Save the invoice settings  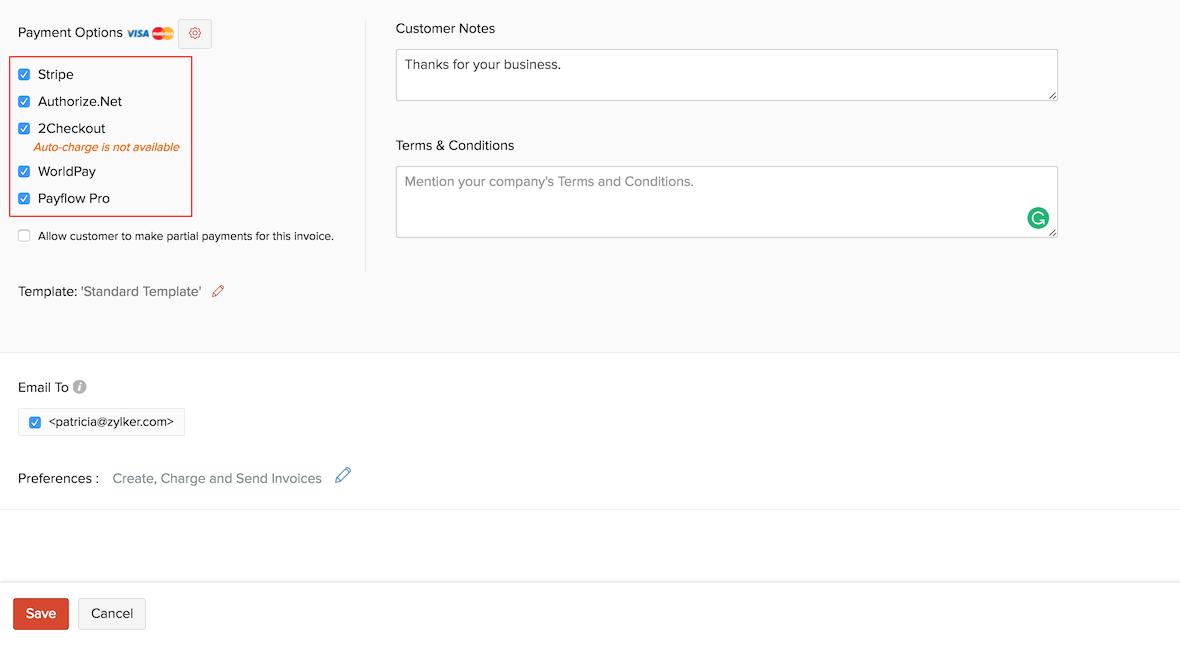(x=40, y=613)
